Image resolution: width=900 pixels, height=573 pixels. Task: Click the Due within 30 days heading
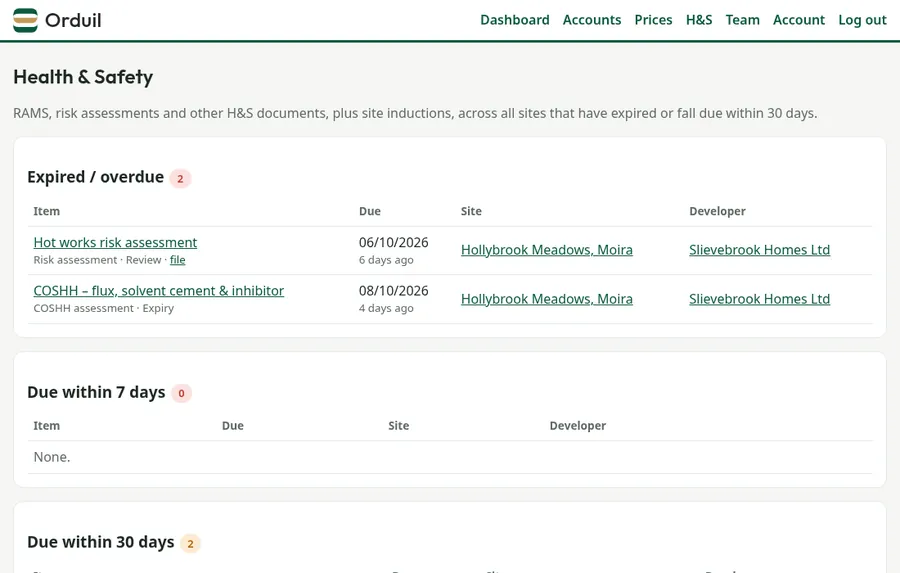100,542
